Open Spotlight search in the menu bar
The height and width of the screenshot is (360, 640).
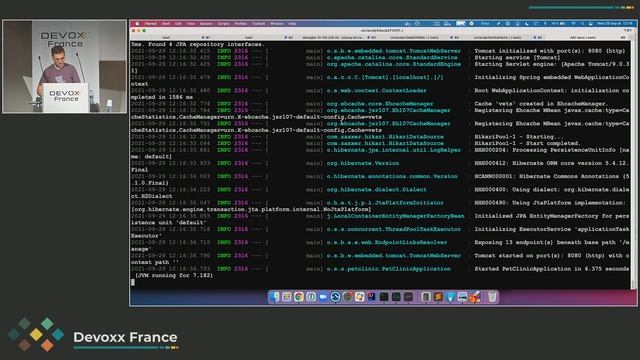click(x=582, y=24)
